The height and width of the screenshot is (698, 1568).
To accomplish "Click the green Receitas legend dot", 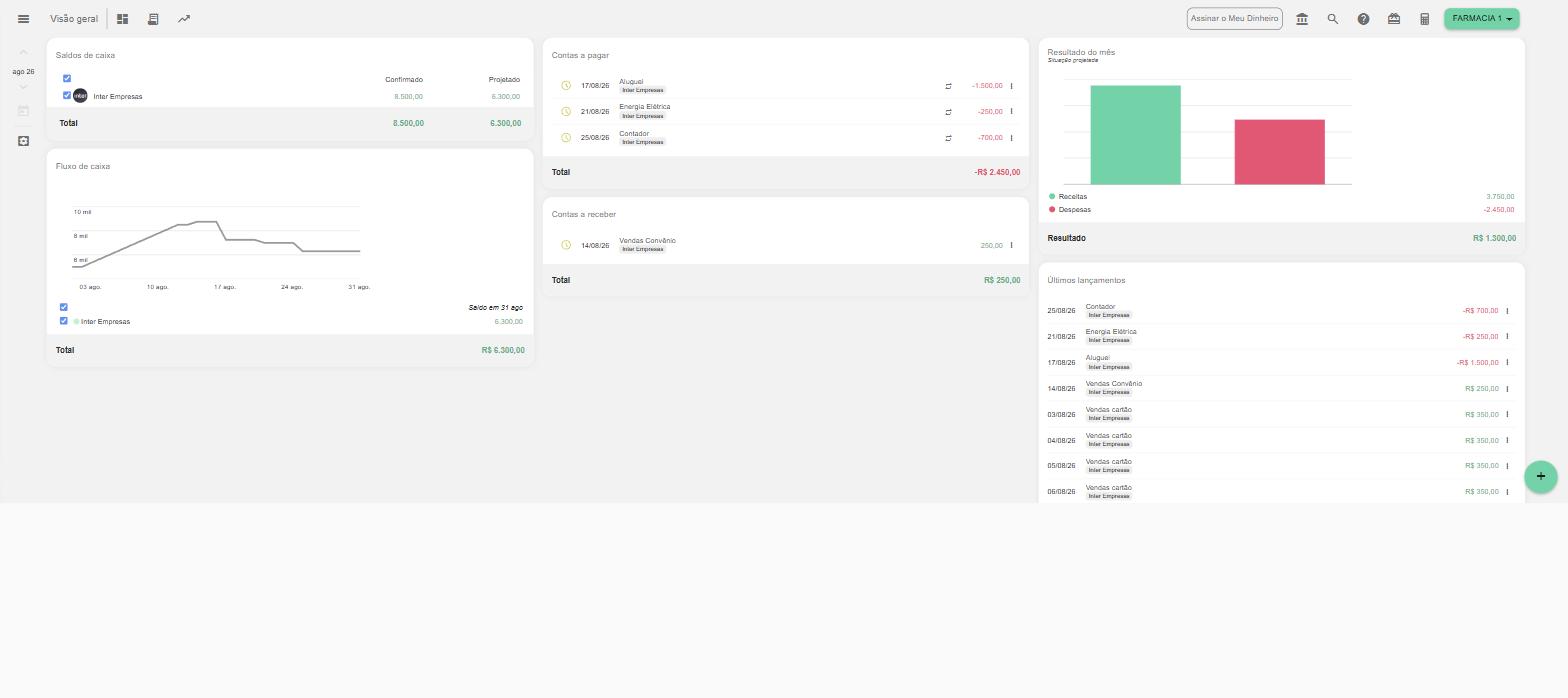I will pos(1052,196).
